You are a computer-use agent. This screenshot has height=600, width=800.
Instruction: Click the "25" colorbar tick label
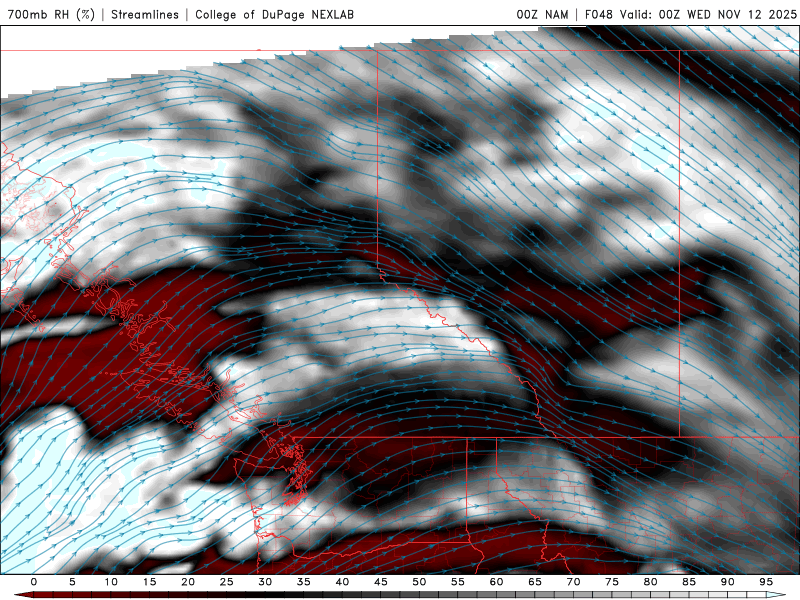pyautogui.click(x=227, y=582)
